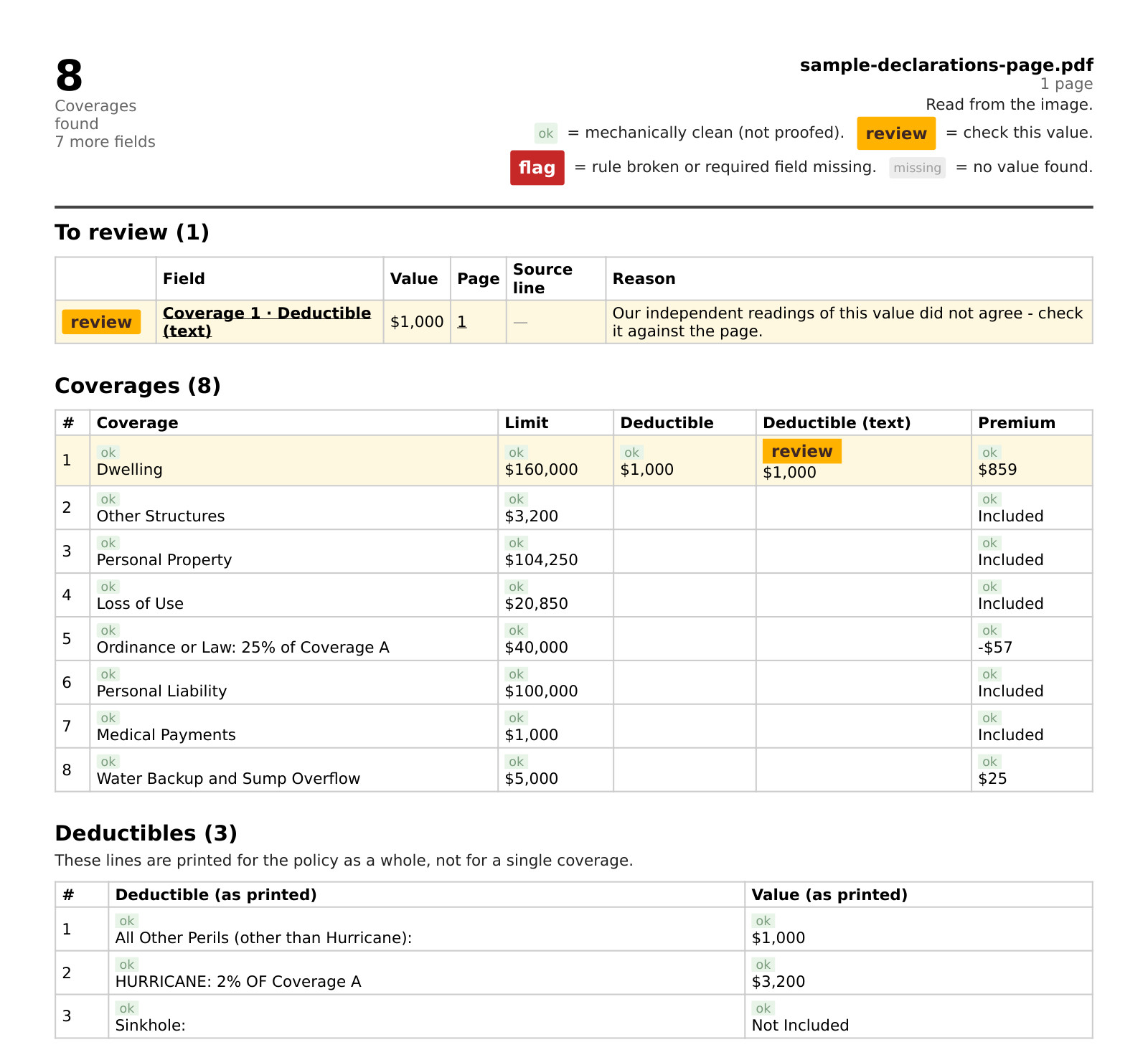Screen dimensions: 1148x1060
Task: Click the To review (1) heading
Action: 132,232
